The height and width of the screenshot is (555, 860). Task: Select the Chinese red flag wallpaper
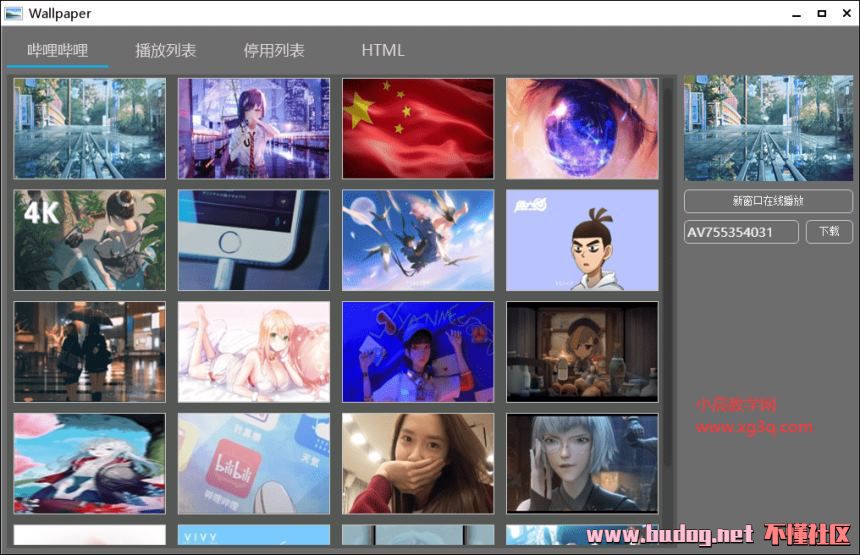pos(418,128)
